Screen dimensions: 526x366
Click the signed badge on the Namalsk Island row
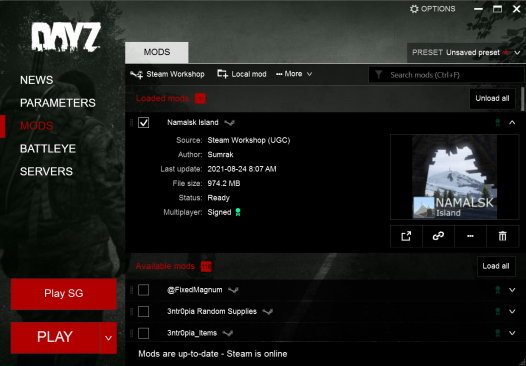498,123
